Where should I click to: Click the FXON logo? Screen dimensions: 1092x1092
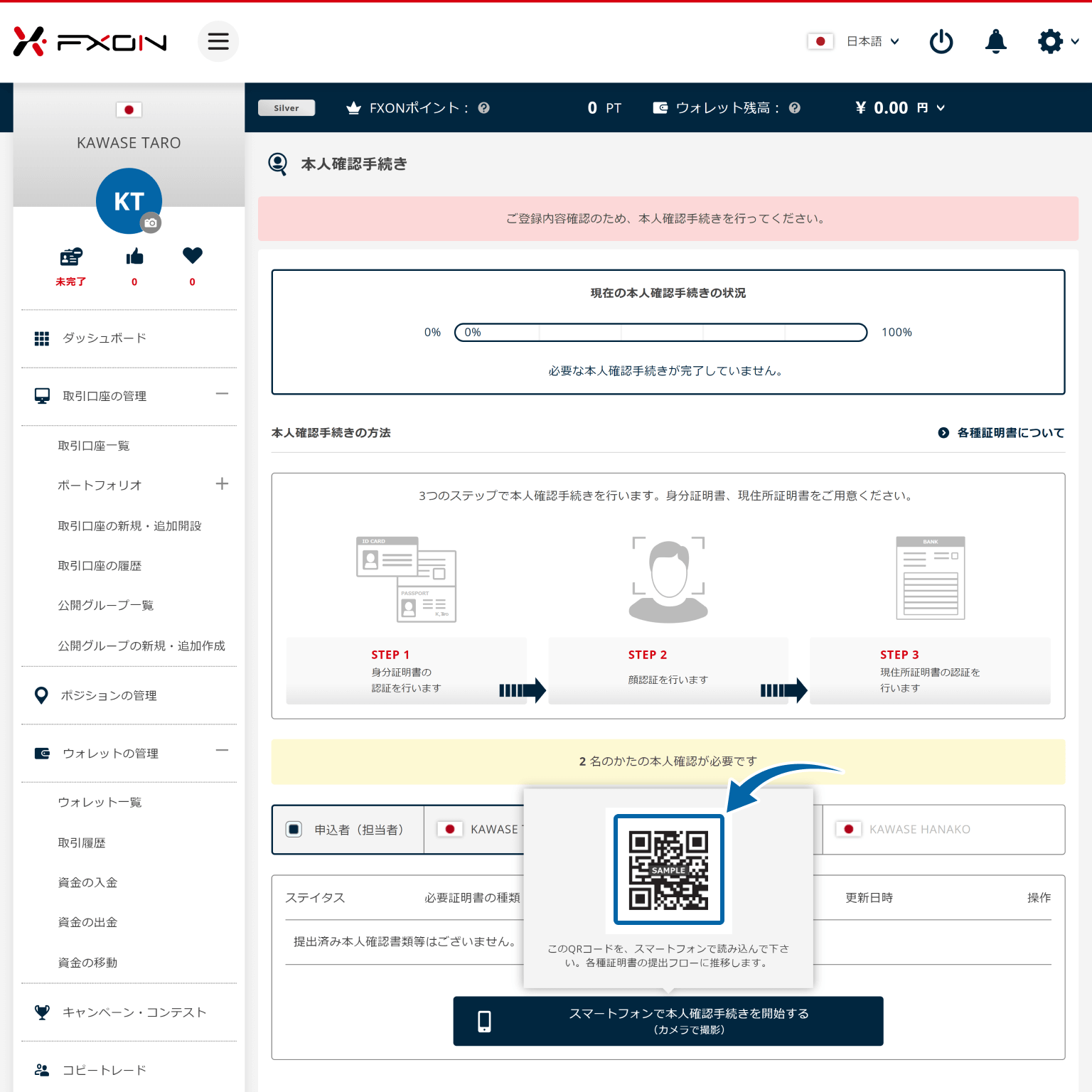[x=90, y=42]
